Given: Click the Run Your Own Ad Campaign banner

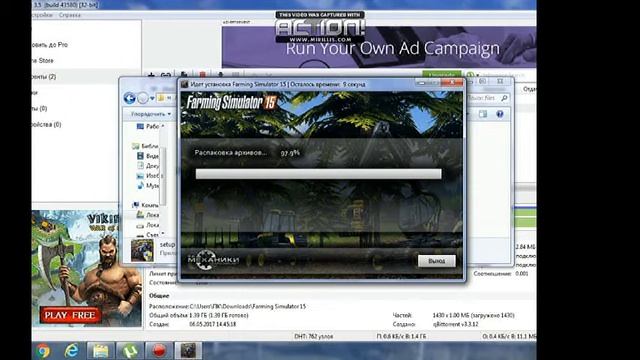Looking at the screenshot, I should pyautogui.click(x=379, y=47).
